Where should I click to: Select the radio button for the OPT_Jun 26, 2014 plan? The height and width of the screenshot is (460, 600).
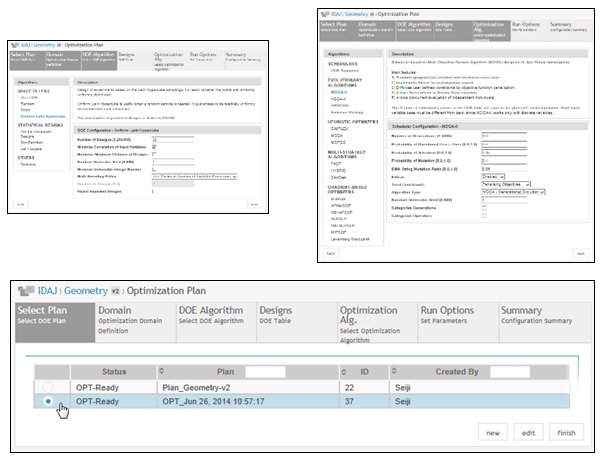point(48,401)
